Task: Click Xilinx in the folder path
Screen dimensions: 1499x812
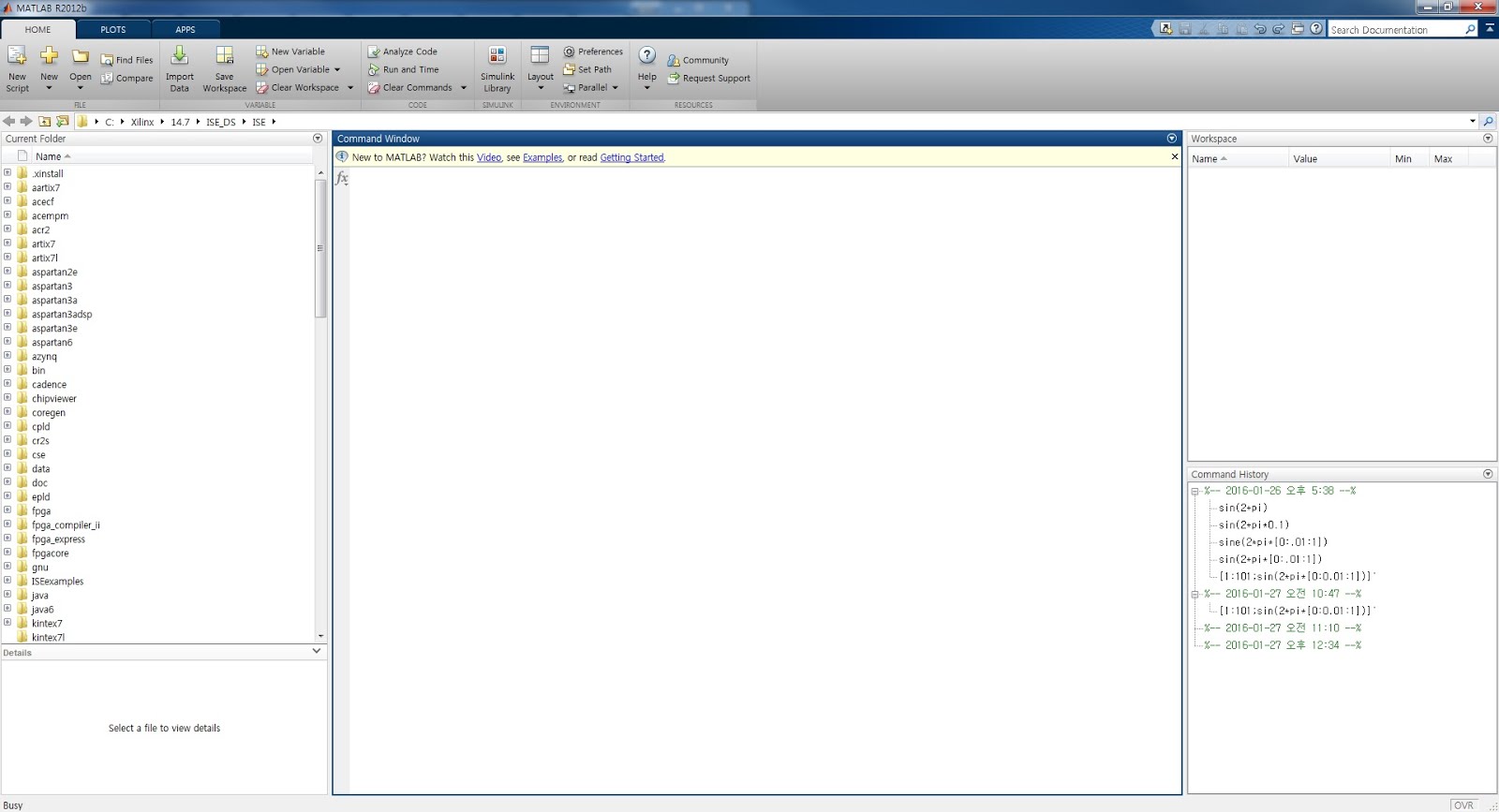Action: [142, 122]
